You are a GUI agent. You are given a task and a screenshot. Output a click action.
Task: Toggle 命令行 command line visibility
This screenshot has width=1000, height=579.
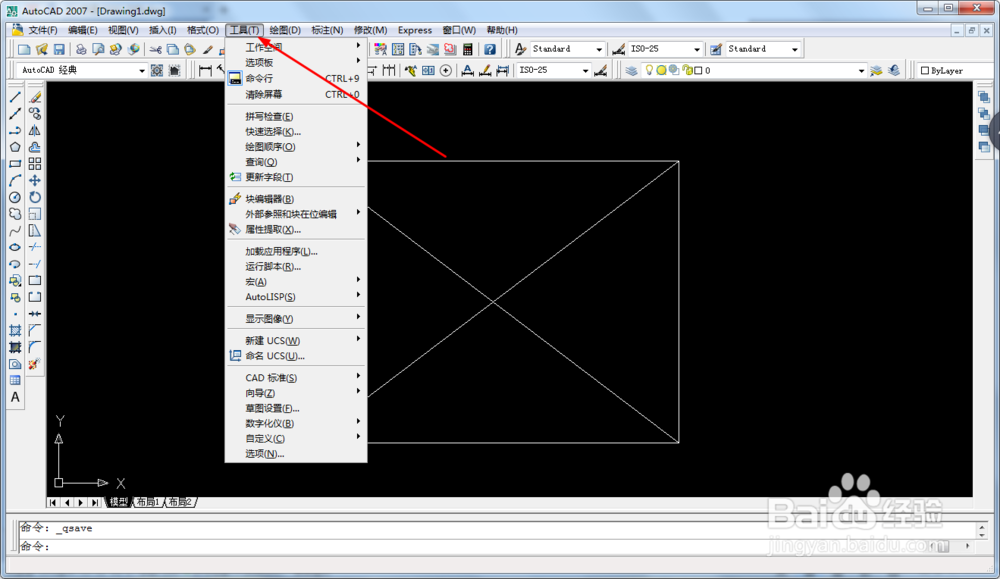click(x=296, y=78)
